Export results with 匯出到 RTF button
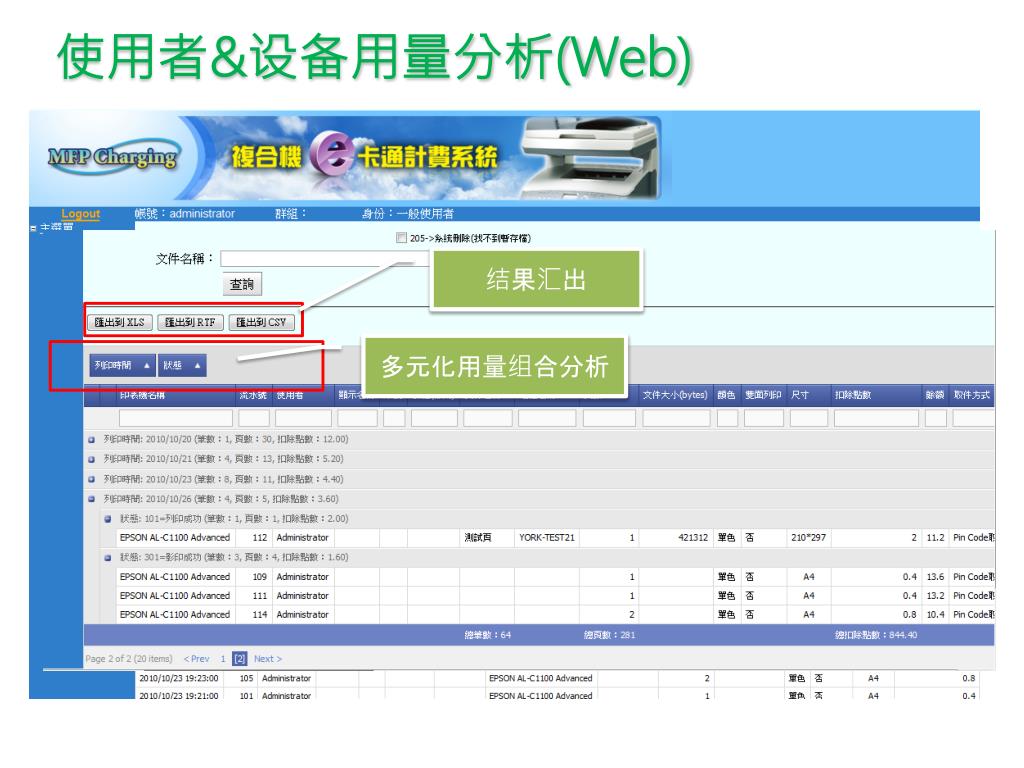This screenshot has height=768, width=1024. click(190, 322)
